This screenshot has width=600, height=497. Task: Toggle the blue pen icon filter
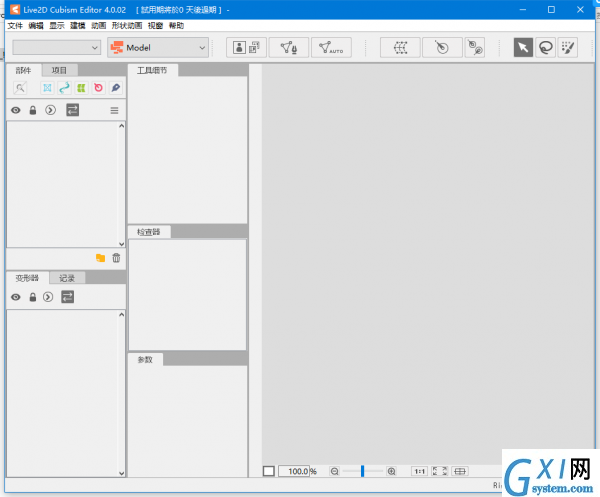click(x=116, y=88)
